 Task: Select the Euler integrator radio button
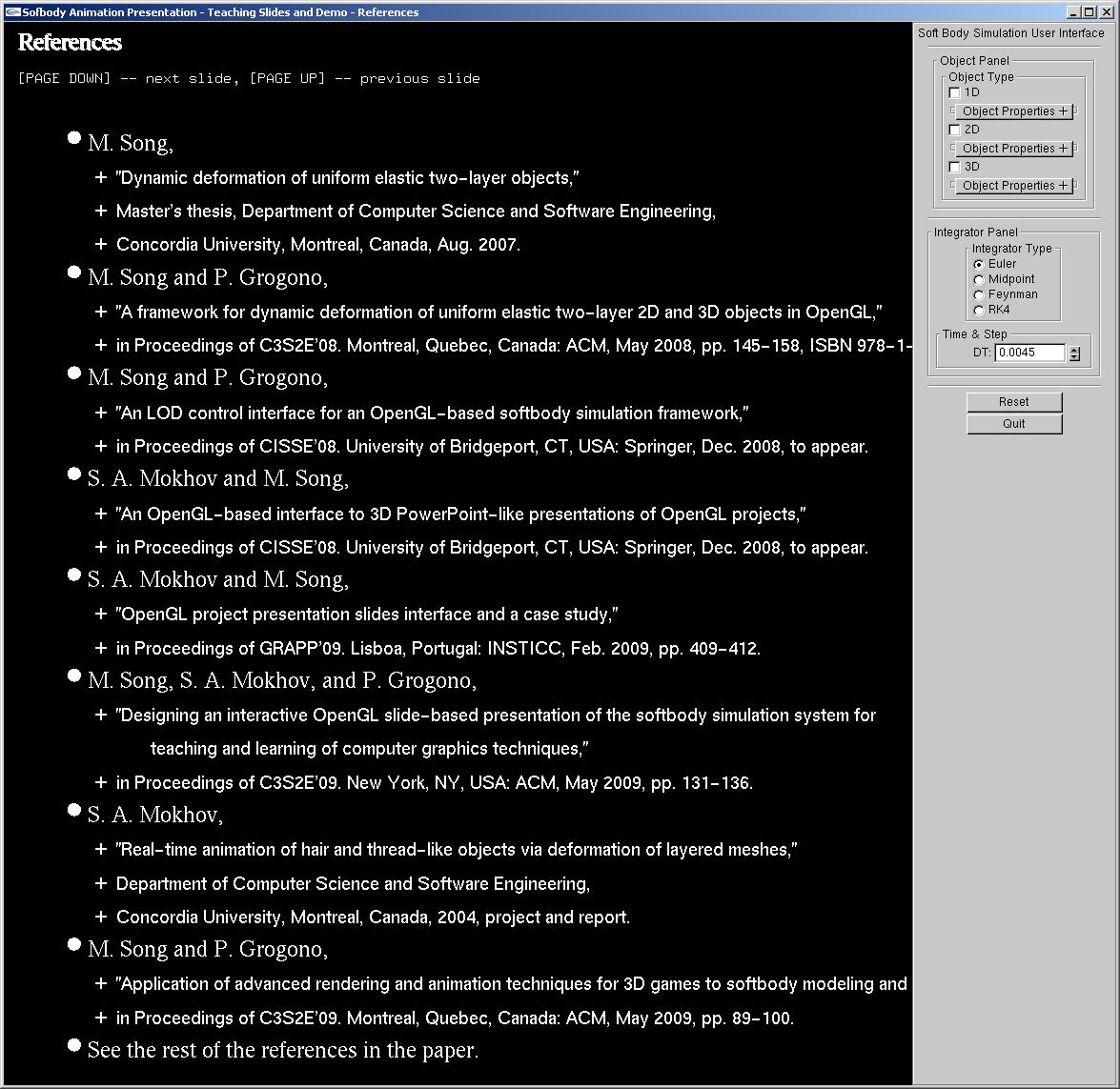979,264
